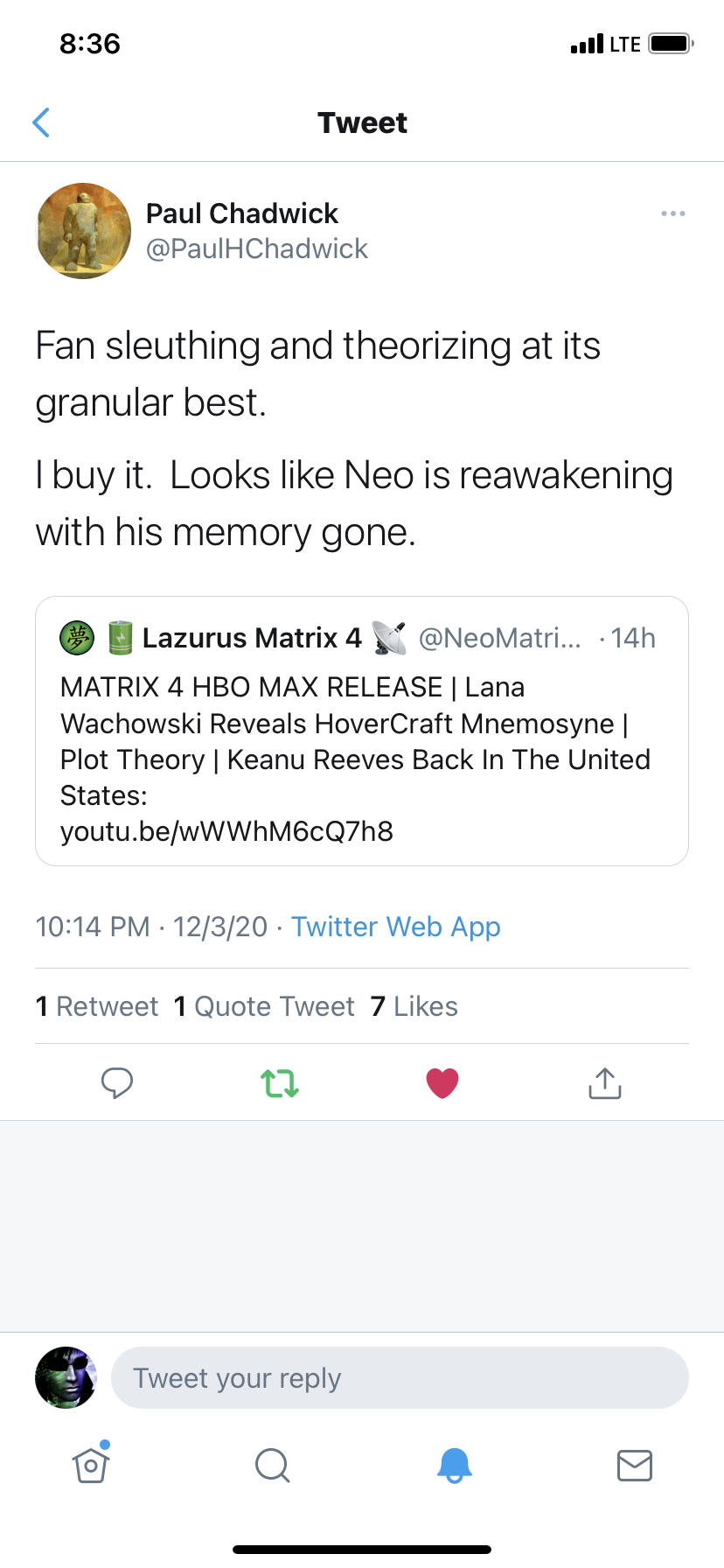Unlike the tweet with the heart
The width and height of the screenshot is (724, 1568).
click(x=442, y=1083)
